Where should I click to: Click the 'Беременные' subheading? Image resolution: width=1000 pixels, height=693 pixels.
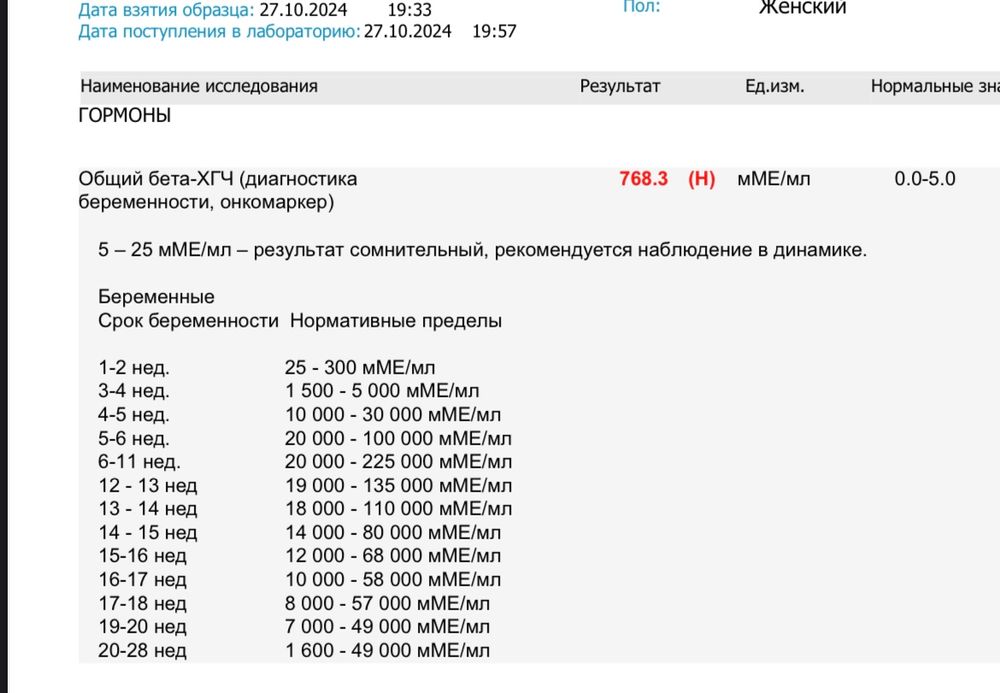[x=155, y=296]
